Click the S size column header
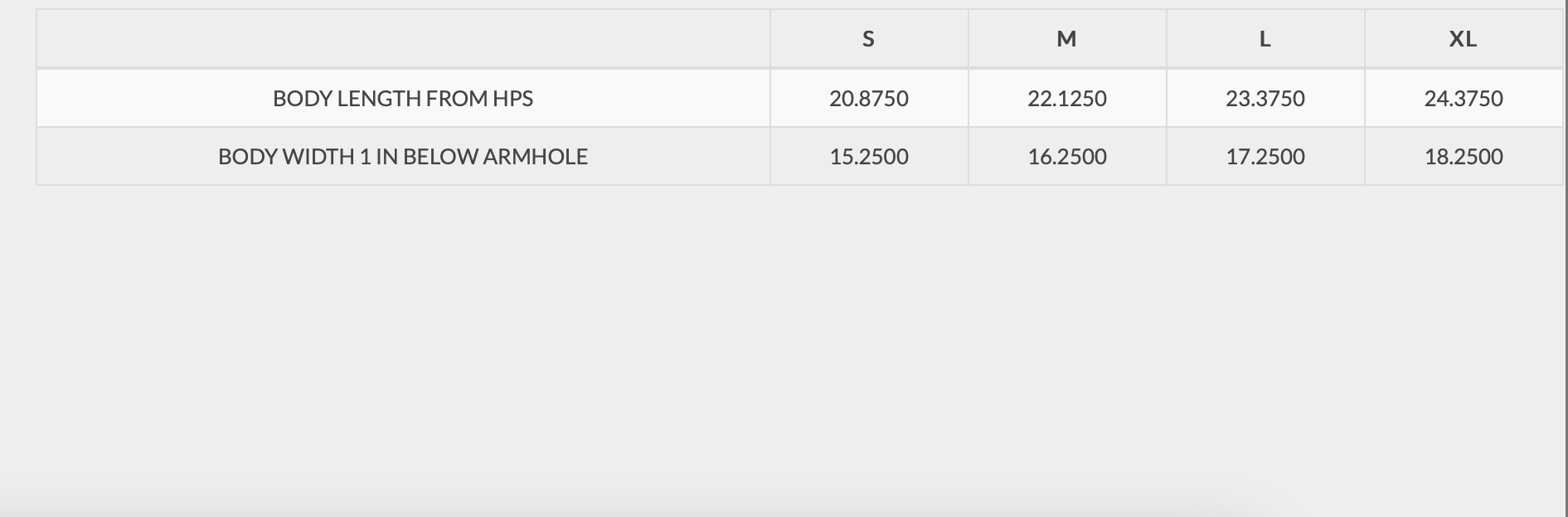 [x=868, y=39]
